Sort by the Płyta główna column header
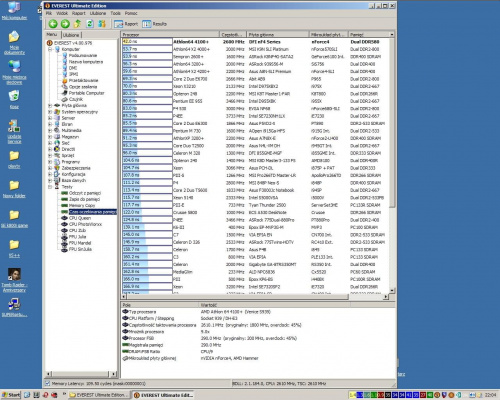The width and height of the screenshot is (500, 400). tap(277, 35)
